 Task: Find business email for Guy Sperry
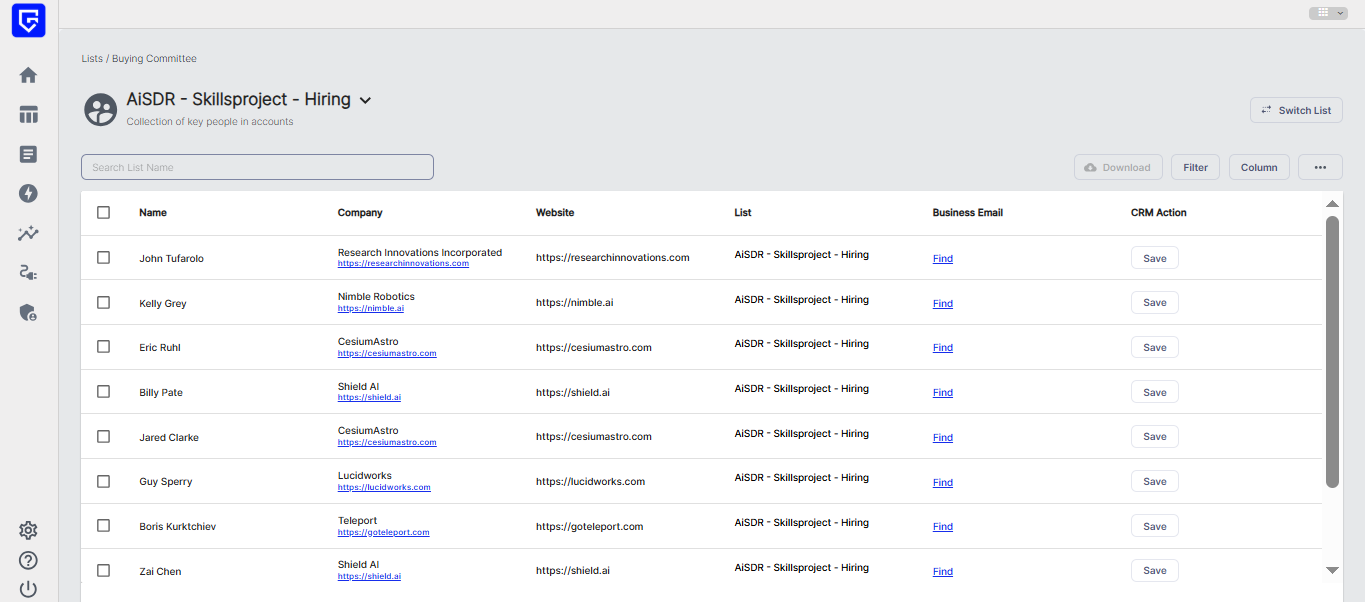[943, 483]
